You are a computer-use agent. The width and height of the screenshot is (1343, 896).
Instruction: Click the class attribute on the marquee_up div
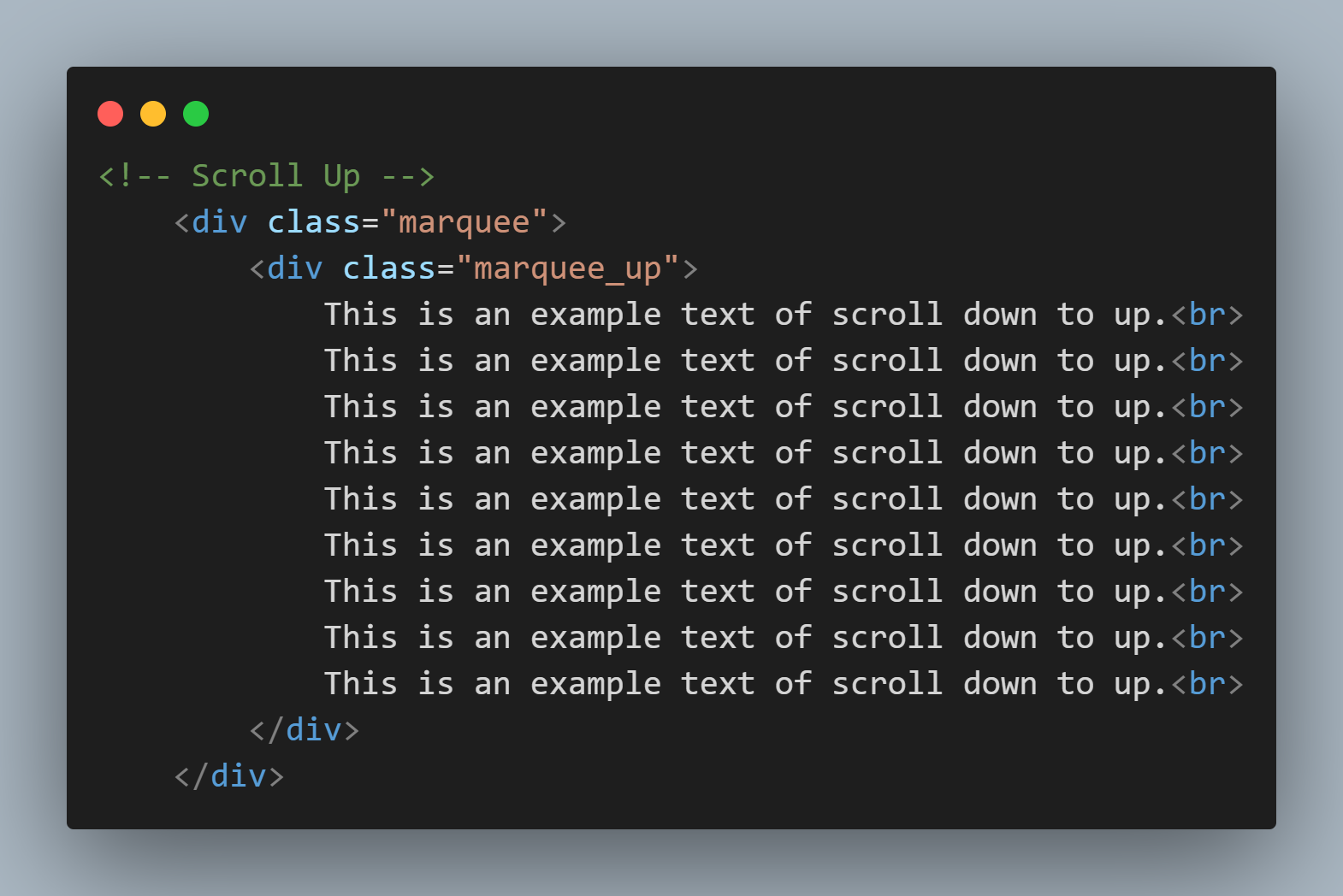(389, 268)
